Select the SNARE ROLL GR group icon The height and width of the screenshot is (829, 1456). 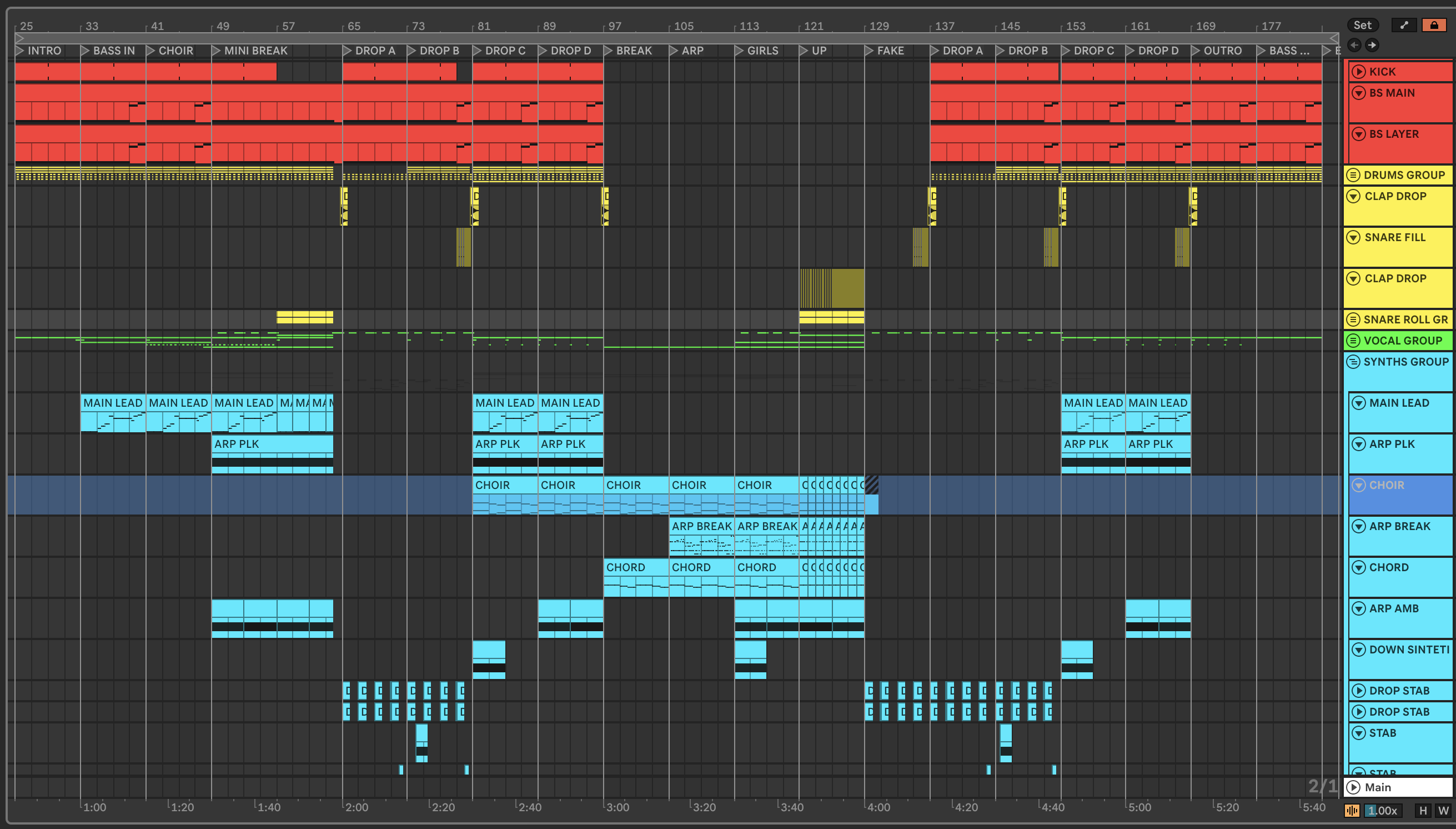1354,320
